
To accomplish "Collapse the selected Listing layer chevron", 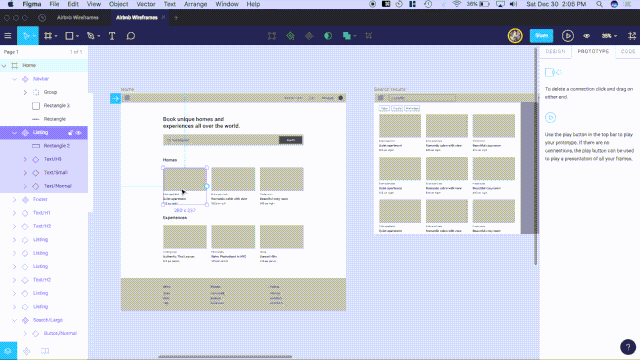I will tap(14, 133).
